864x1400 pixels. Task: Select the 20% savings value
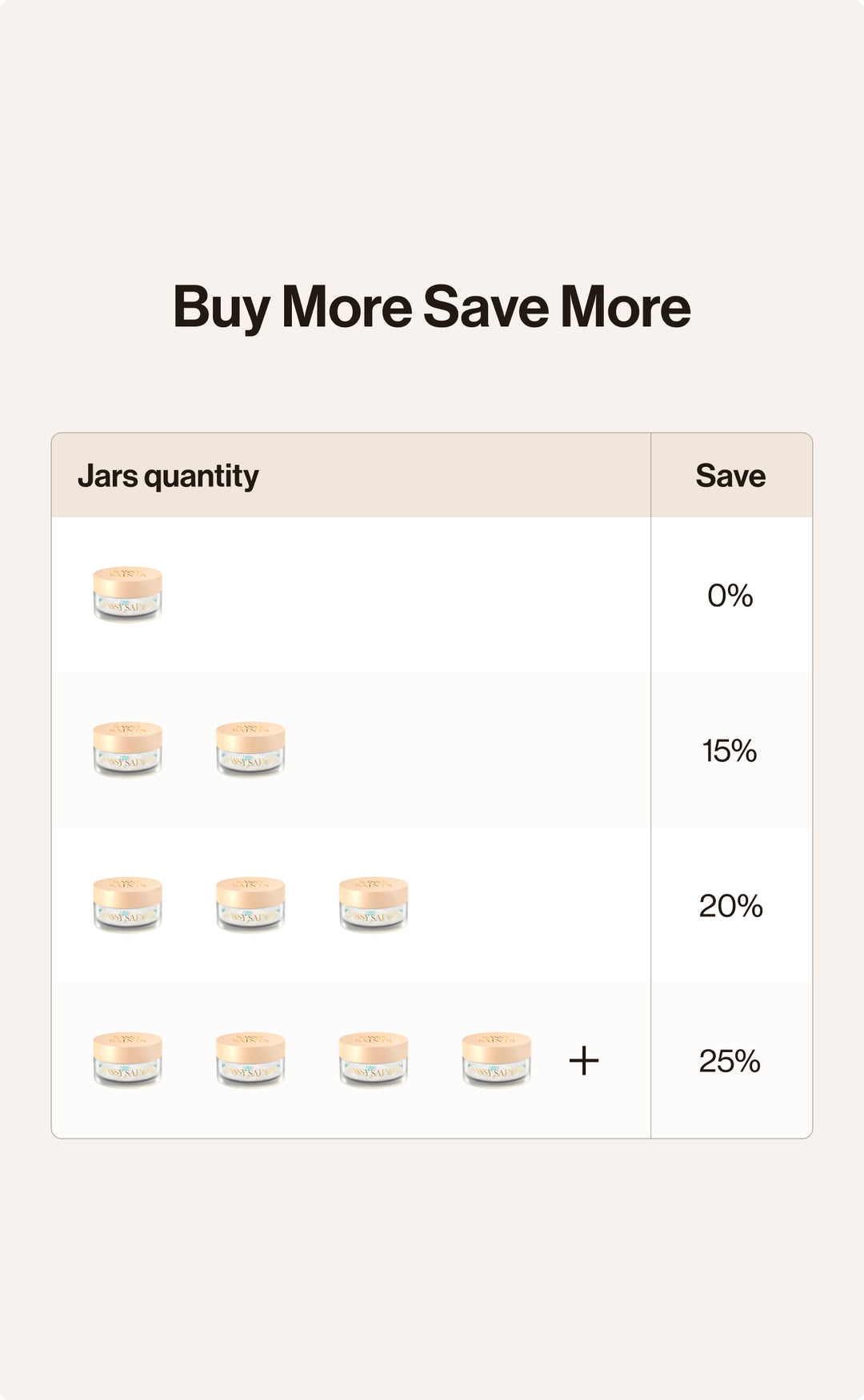[730, 906]
